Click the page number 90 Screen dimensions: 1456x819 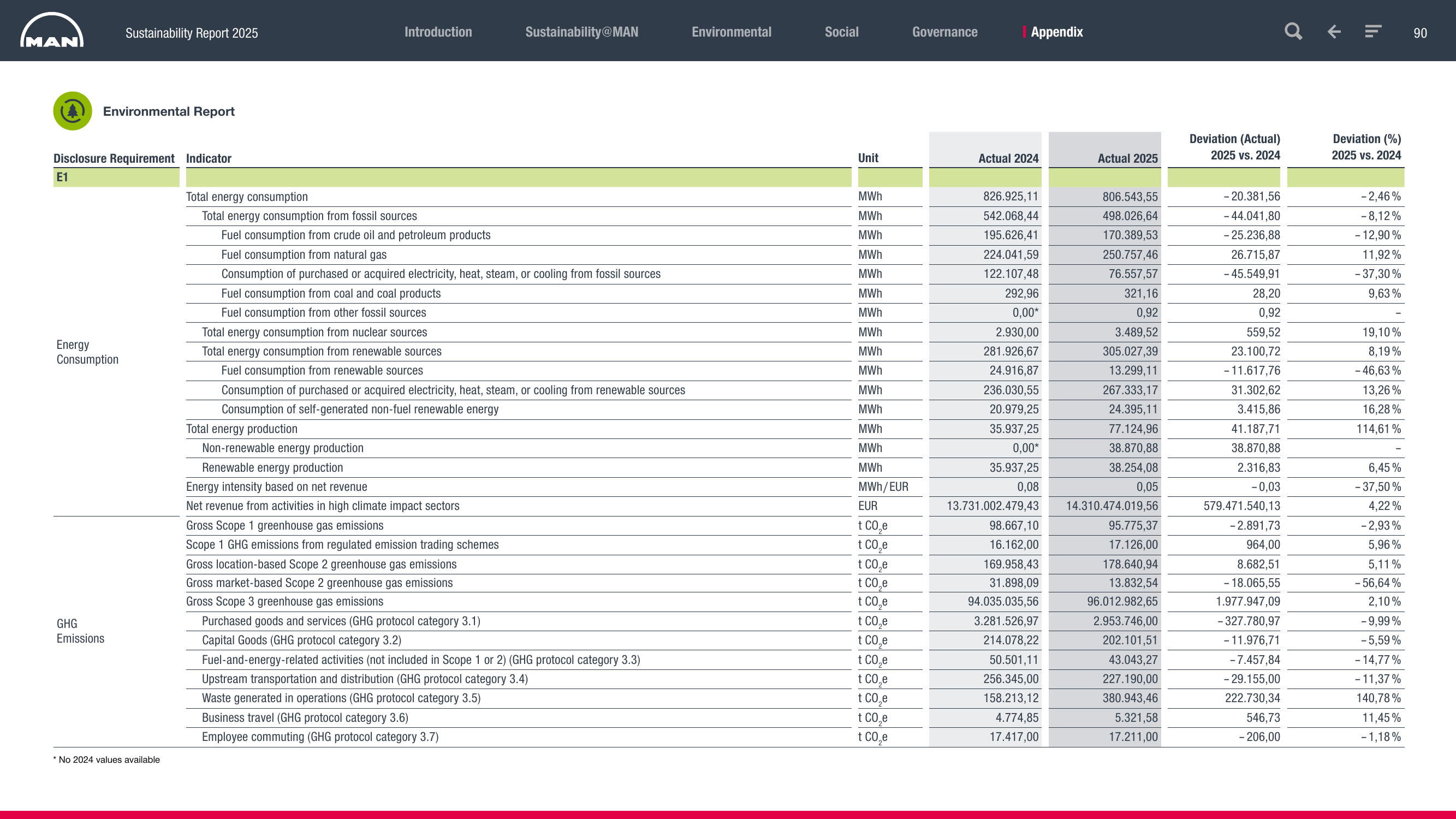click(x=1420, y=33)
